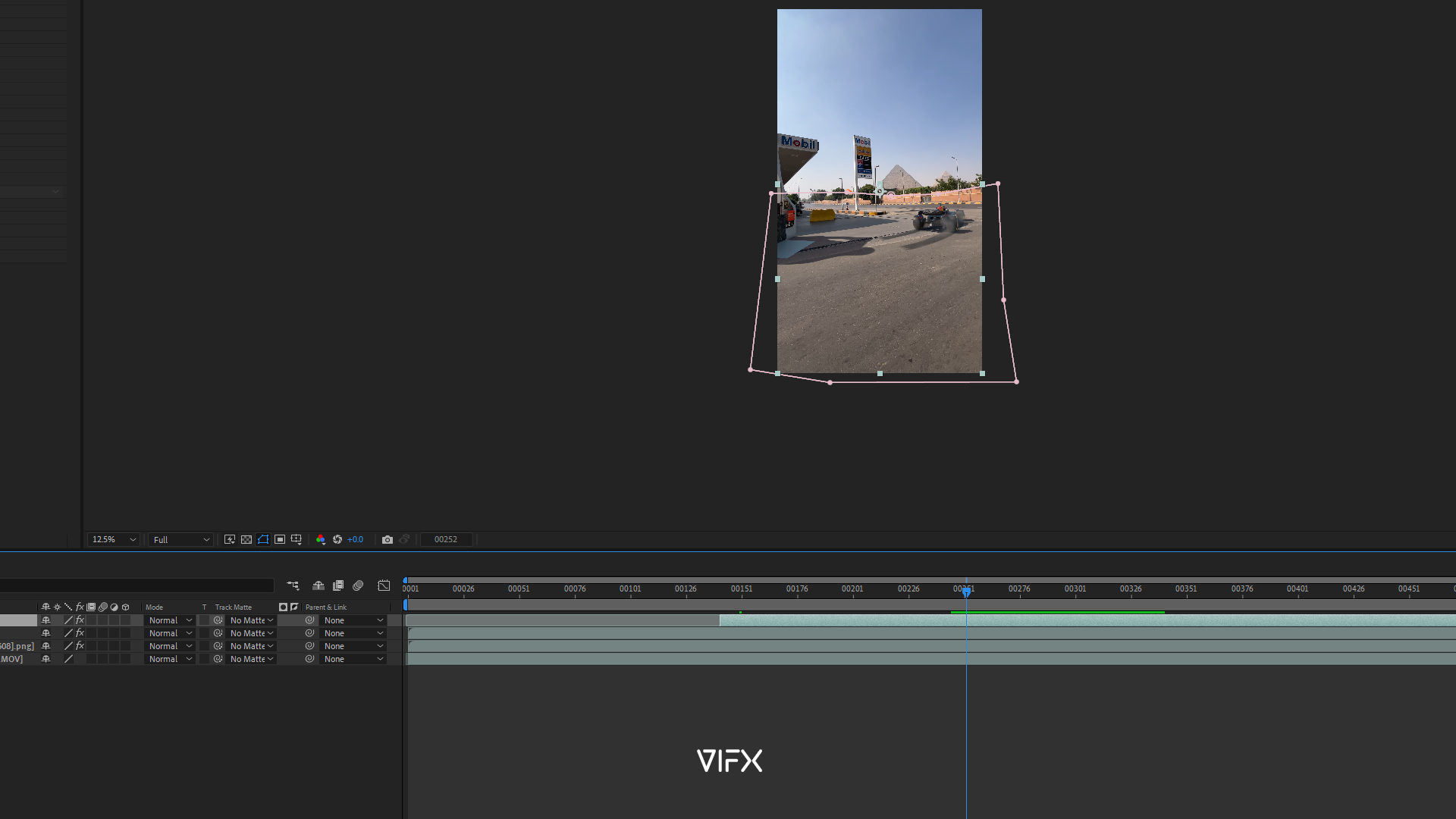Toggle quality switch on the MOV layer
Screen dimensions: 1456x819
click(68, 659)
